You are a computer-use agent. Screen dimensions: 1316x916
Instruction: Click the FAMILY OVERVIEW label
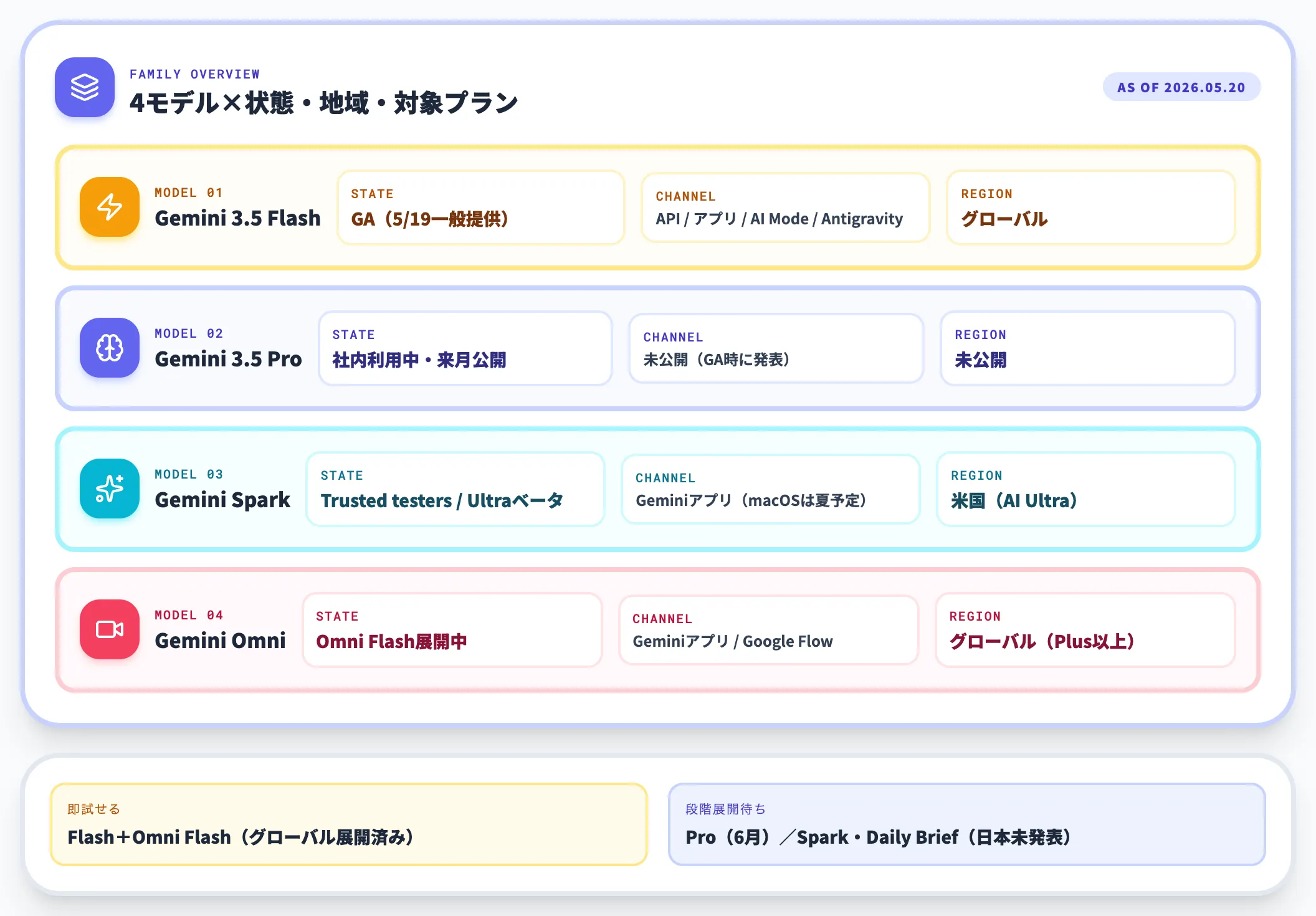pos(194,74)
